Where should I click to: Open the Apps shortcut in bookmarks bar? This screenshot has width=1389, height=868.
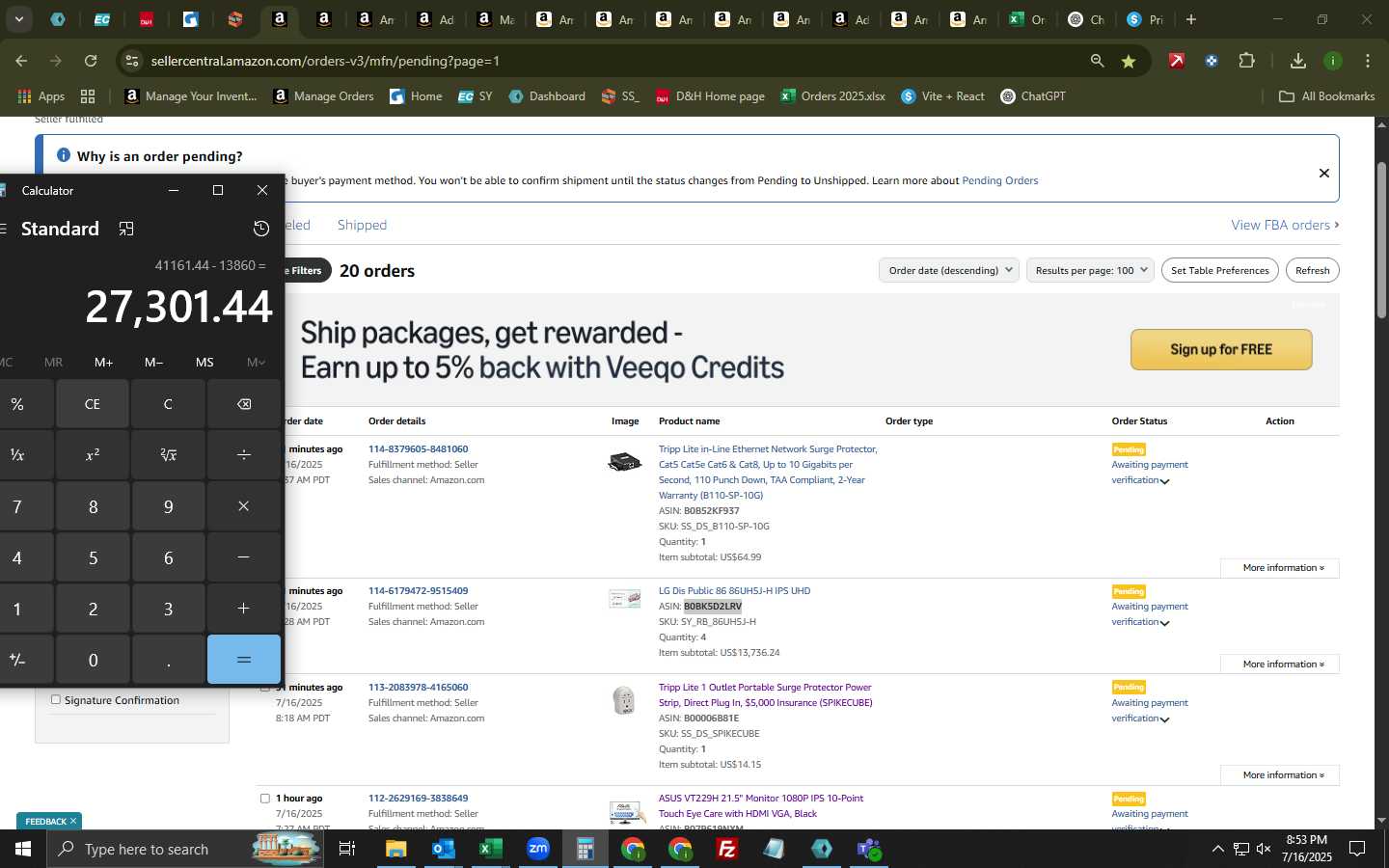point(41,96)
